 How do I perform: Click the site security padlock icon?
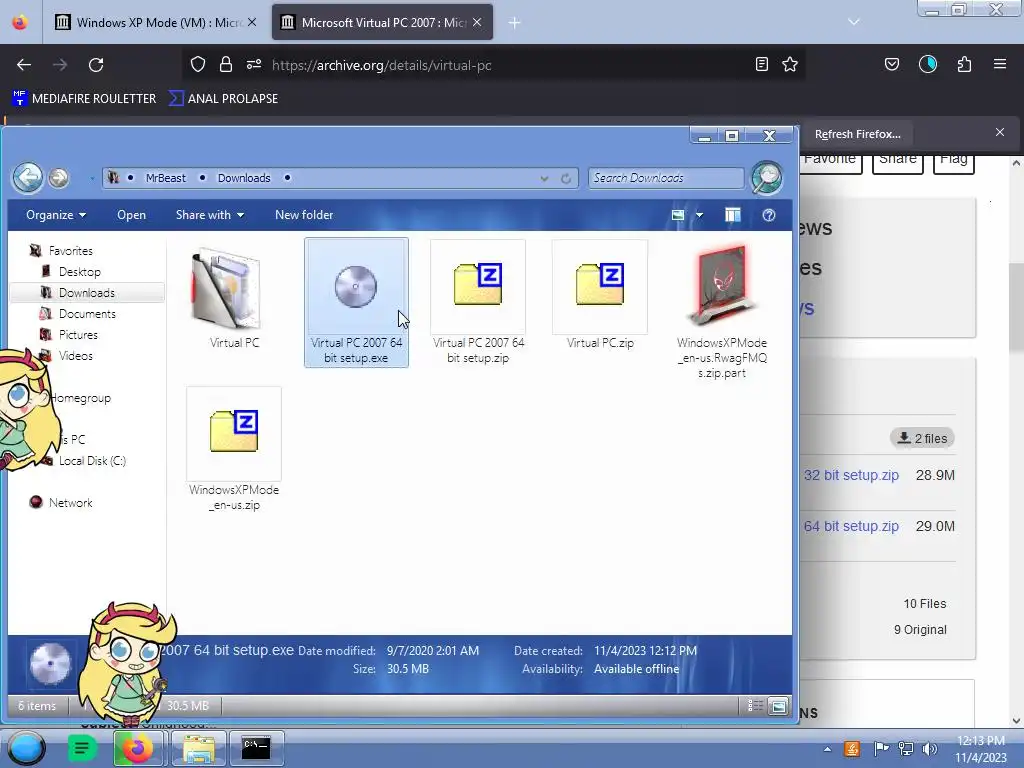[x=226, y=64]
